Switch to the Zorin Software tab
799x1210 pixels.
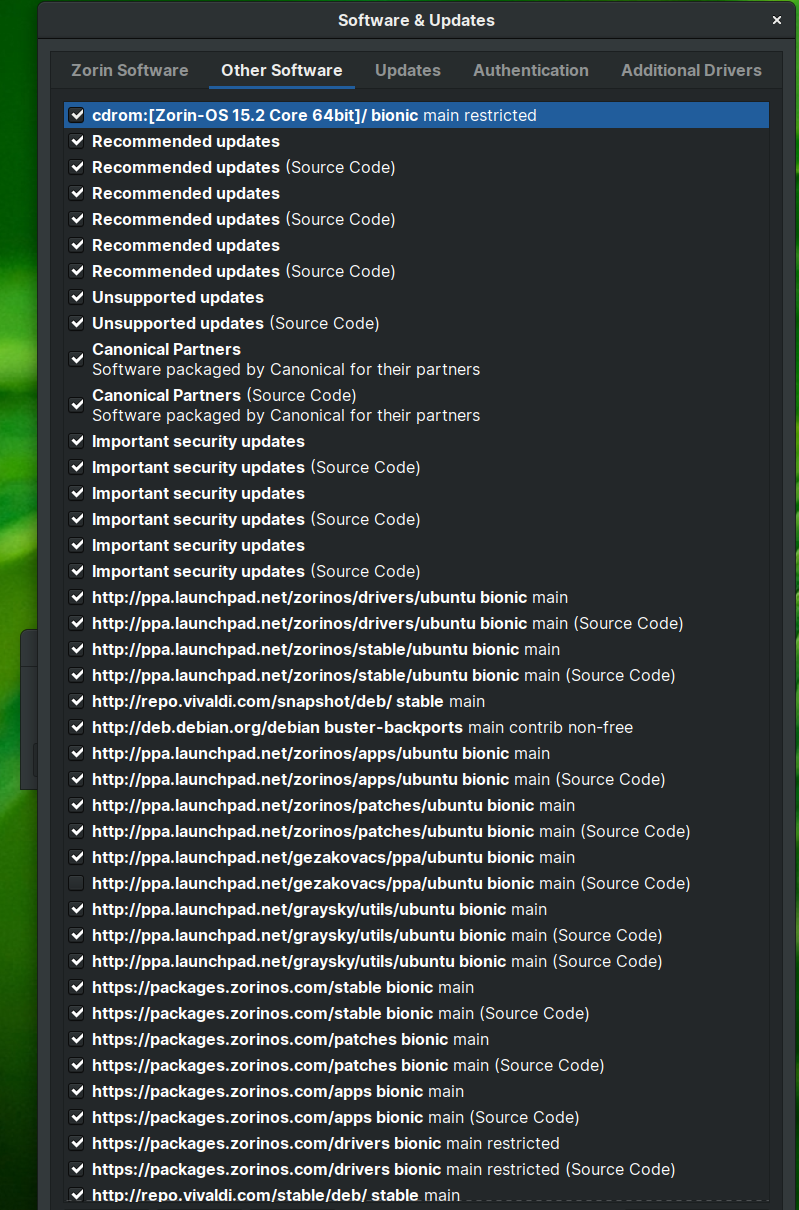[x=129, y=70]
